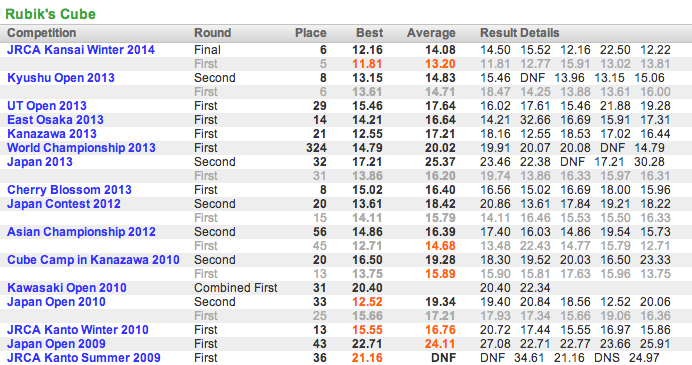Click the UT Open 2013 link
The image size is (692, 365).
point(47,106)
